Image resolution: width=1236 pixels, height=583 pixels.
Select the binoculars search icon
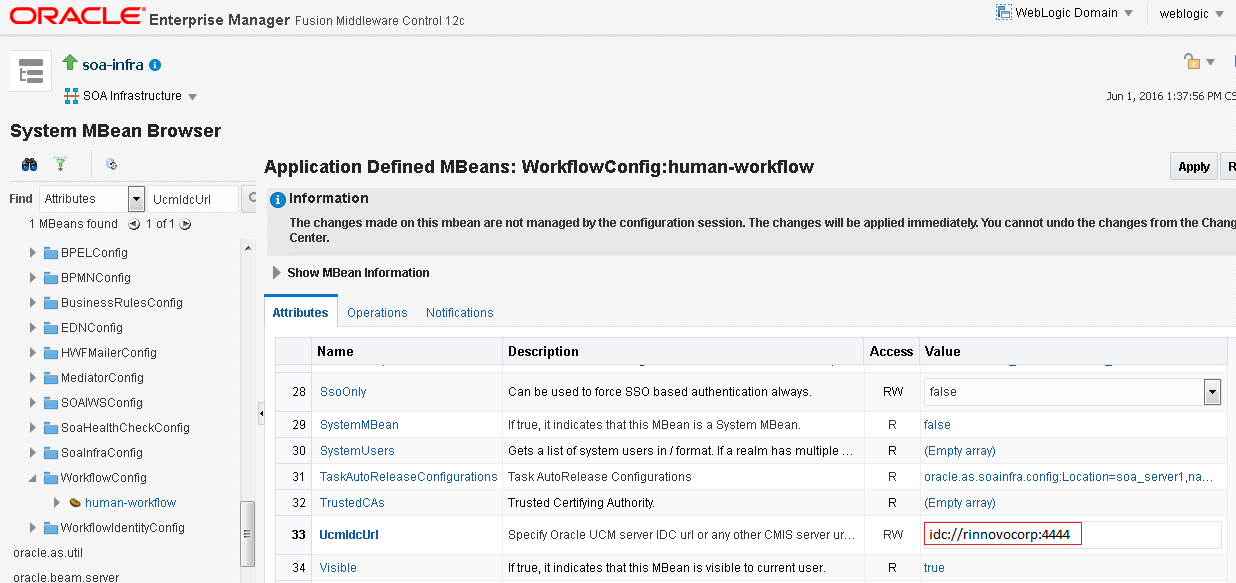click(x=28, y=164)
